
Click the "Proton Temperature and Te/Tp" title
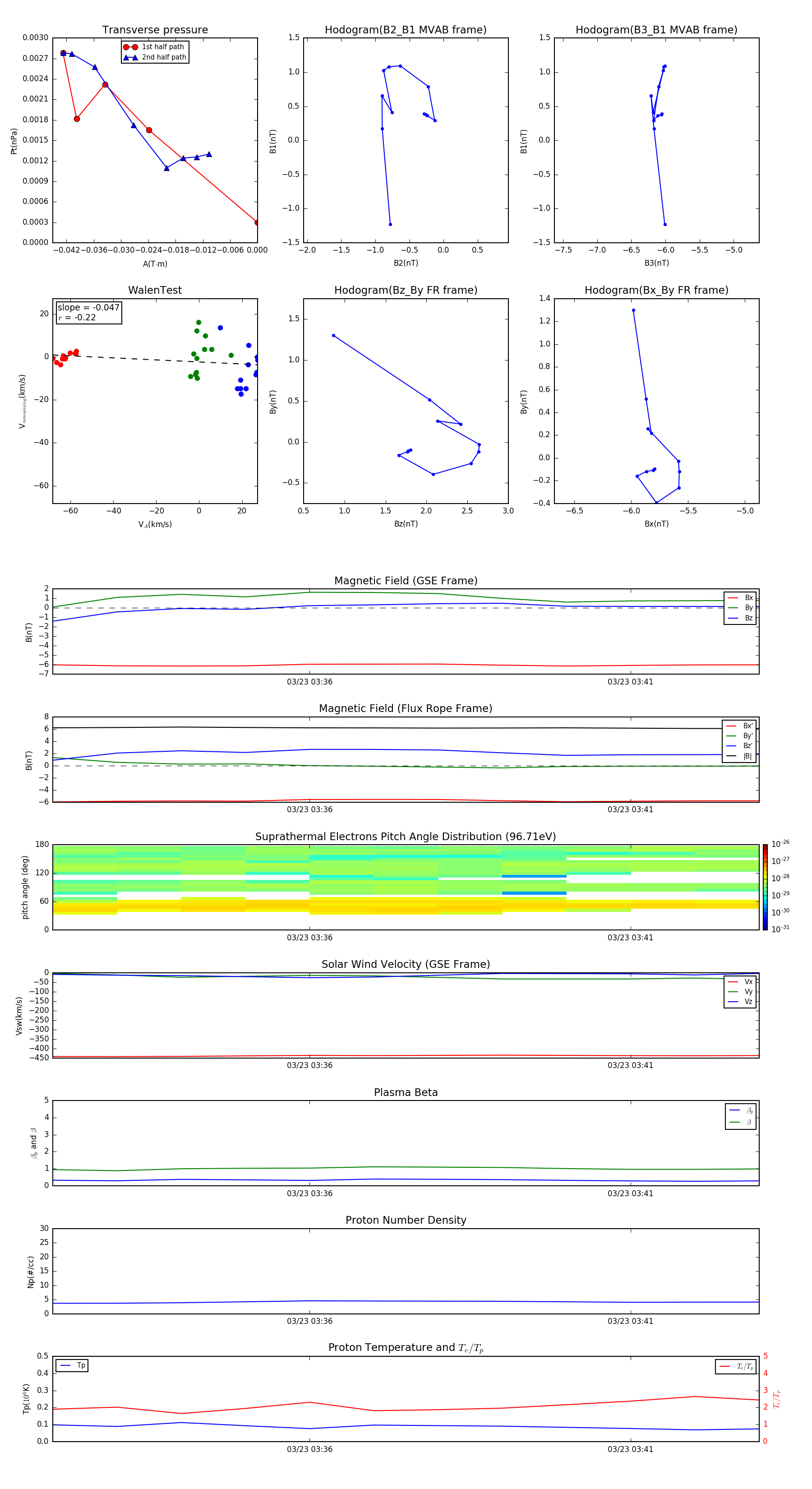(406, 1348)
